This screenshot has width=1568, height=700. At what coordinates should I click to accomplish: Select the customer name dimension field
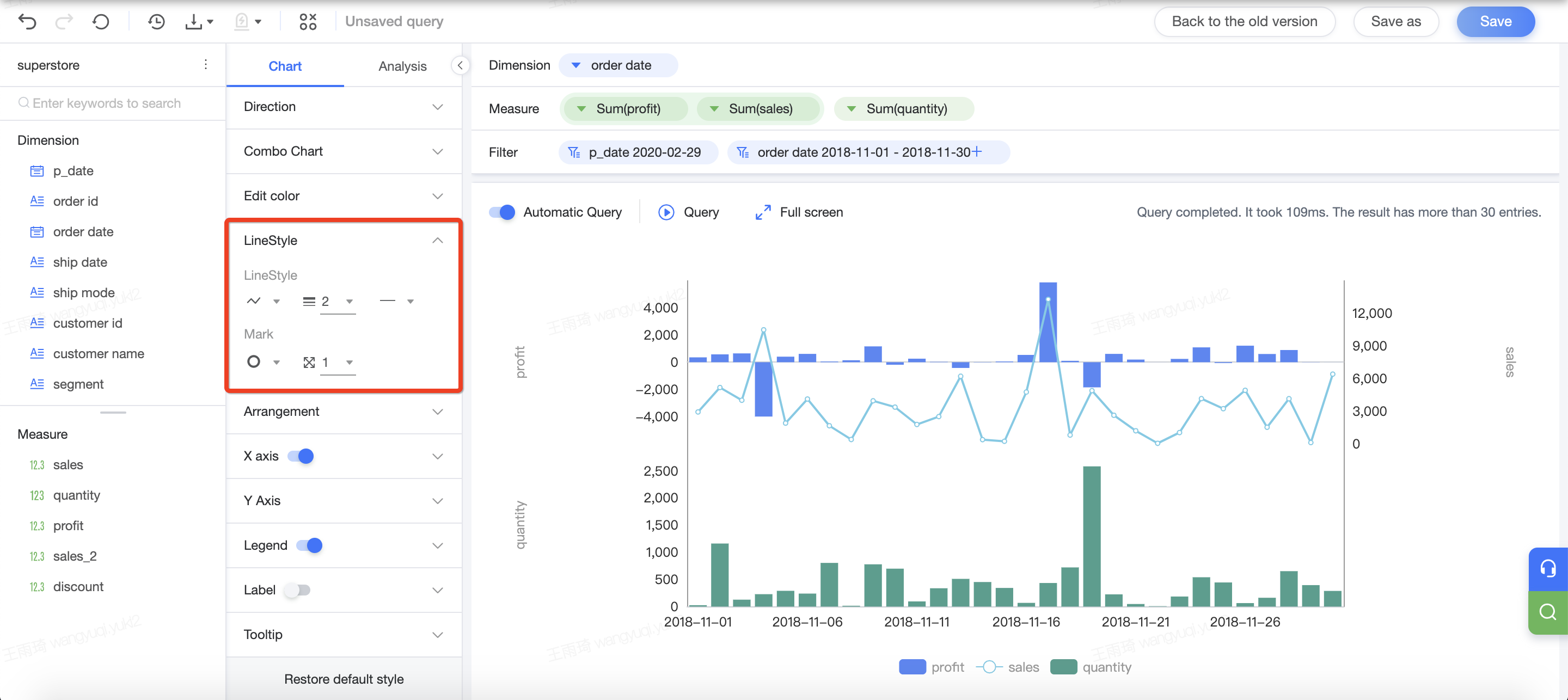(x=87, y=354)
